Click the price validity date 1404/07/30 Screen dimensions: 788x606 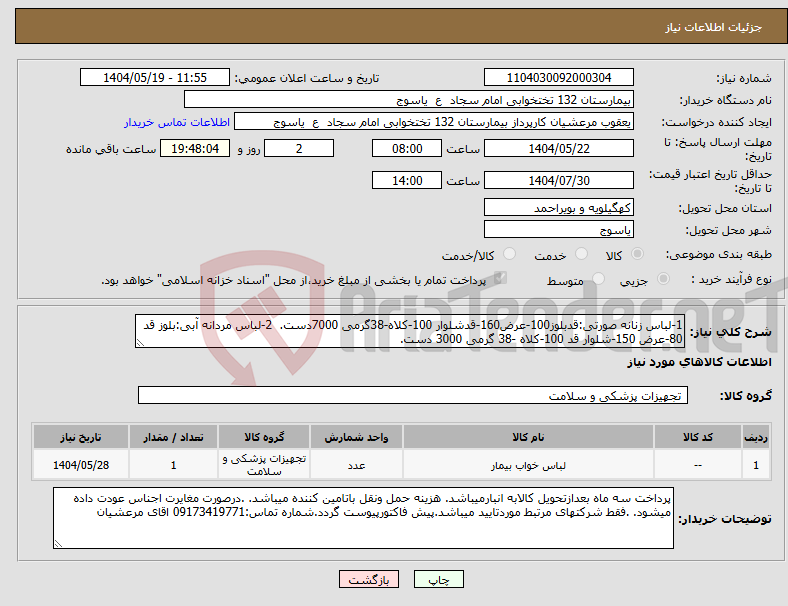(x=559, y=180)
